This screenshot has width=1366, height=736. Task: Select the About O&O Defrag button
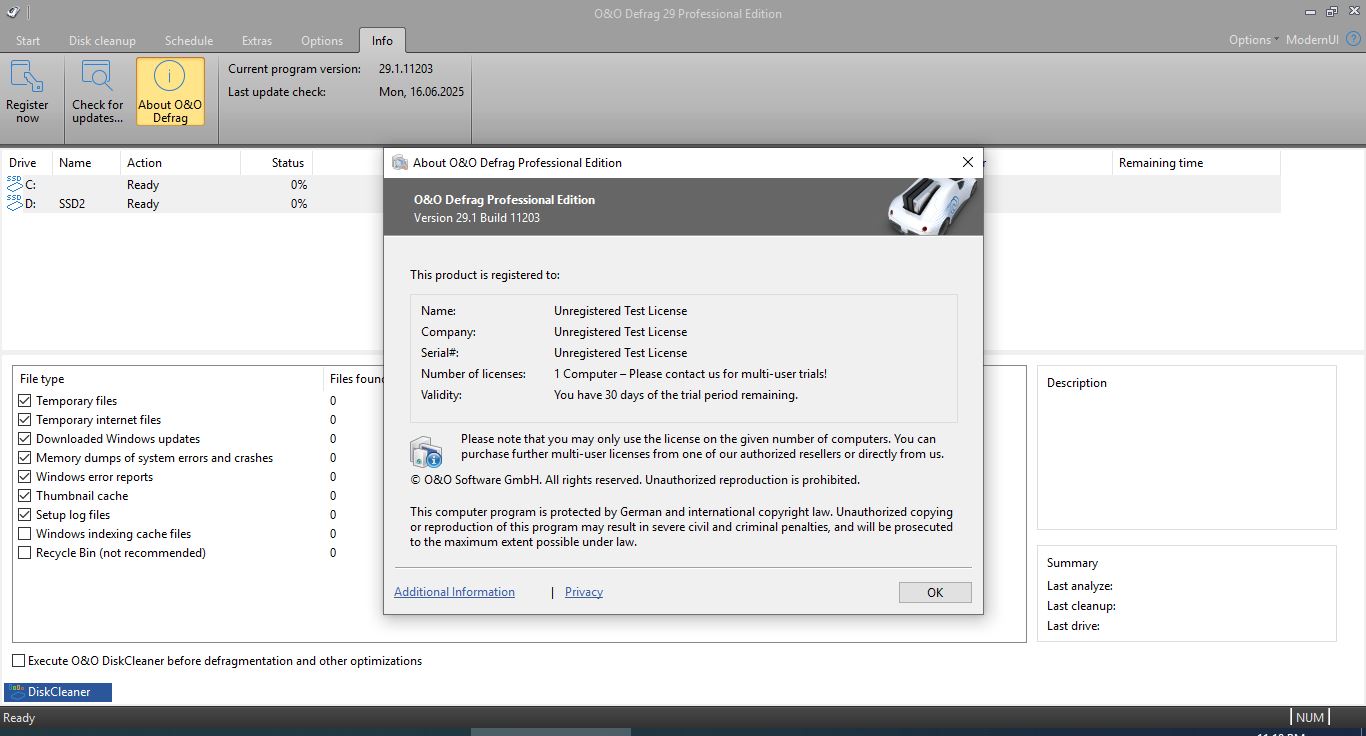(170, 91)
